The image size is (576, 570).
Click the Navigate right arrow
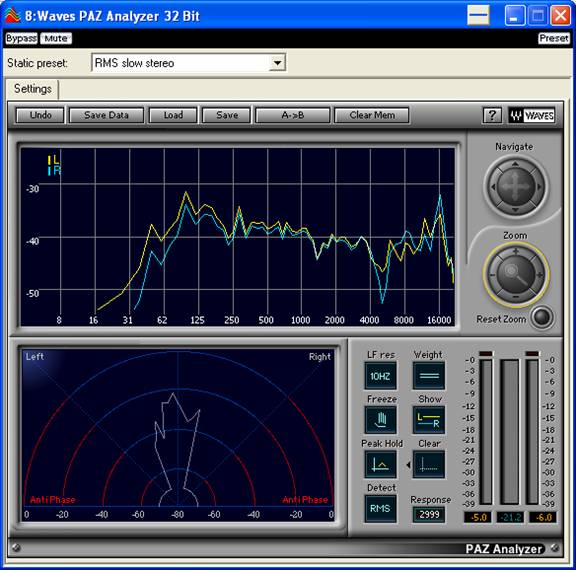(539, 187)
